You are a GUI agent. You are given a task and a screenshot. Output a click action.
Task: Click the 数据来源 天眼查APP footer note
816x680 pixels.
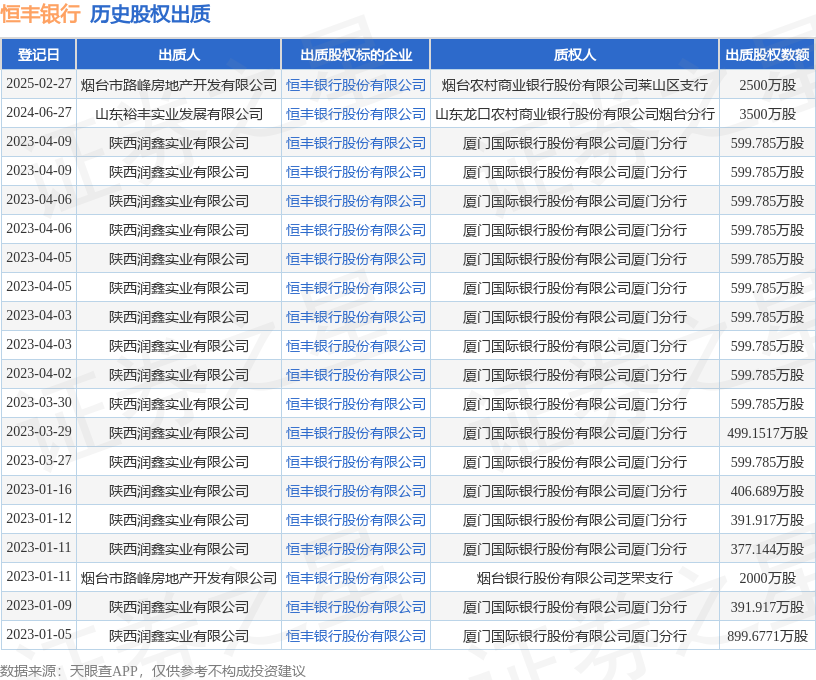(152, 671)
